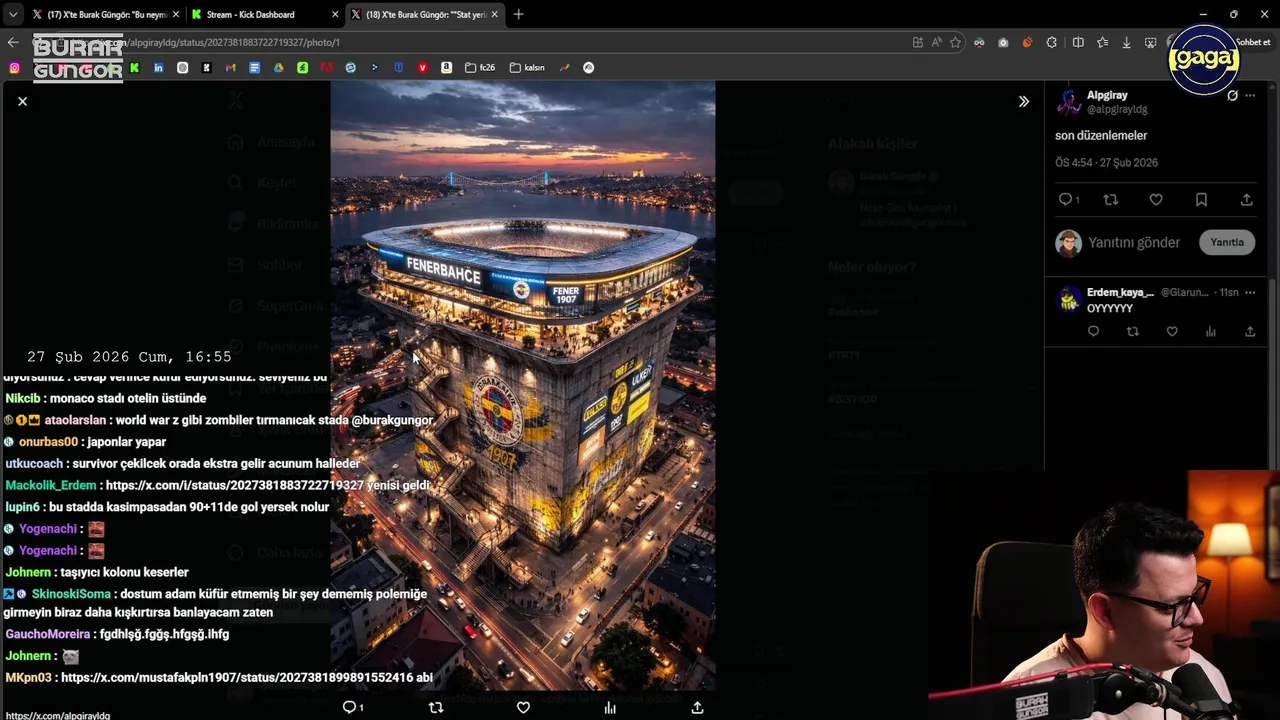Like the photo using bottom heart icon
1280x720 pixels.
coord(523,707)
